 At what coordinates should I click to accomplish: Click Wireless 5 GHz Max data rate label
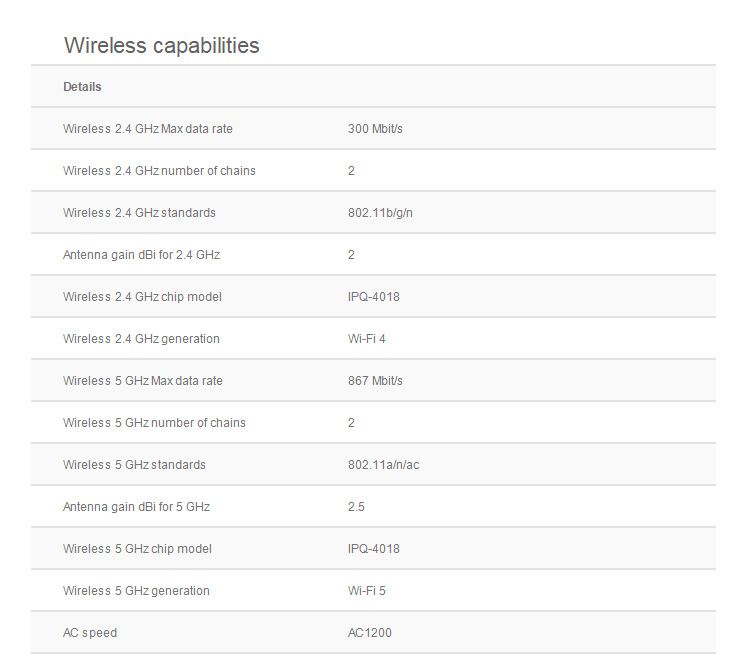point(142,381)
